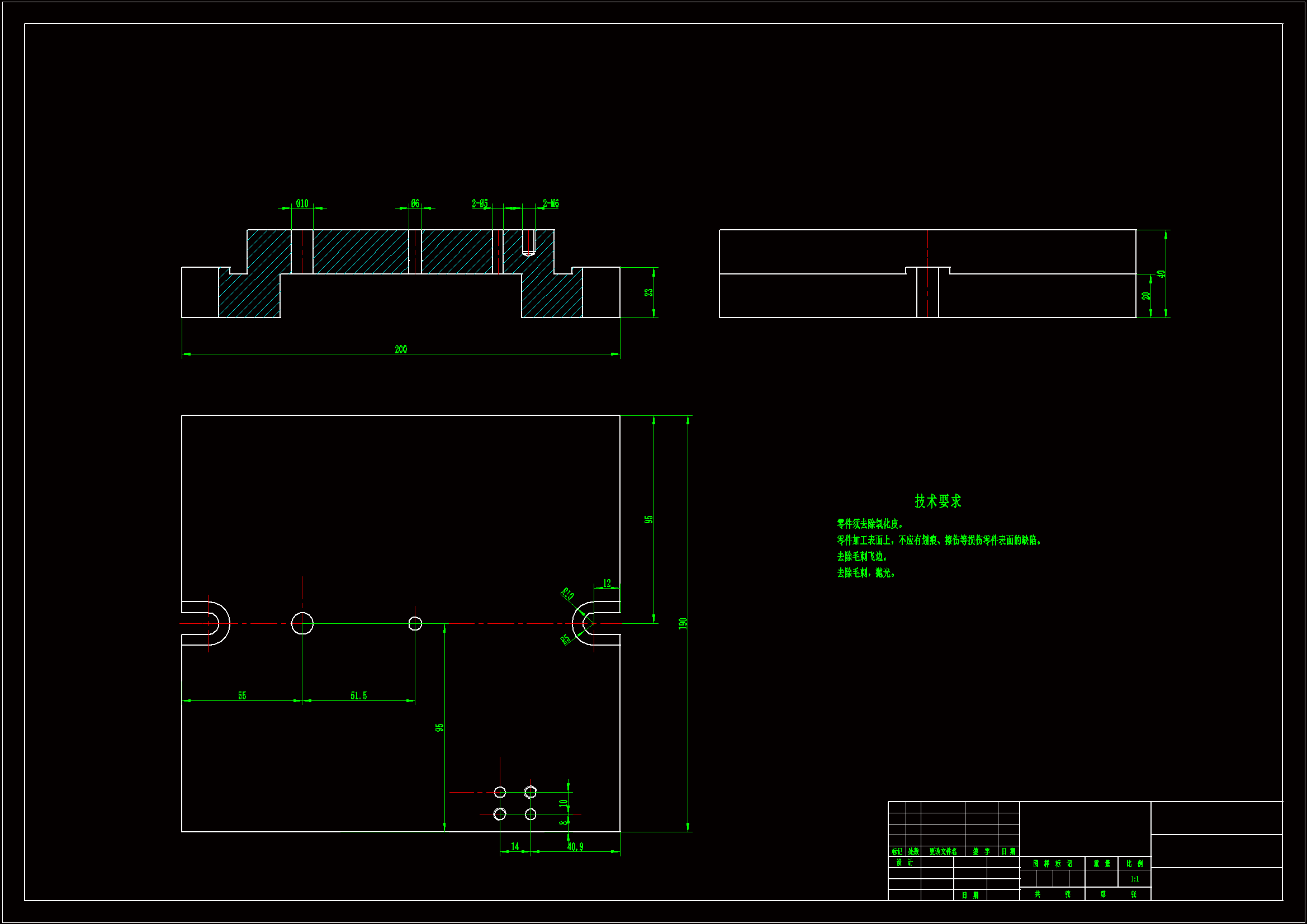Select the Ø10 hole dimension label
Viewport: 1307px width, 924px height.
(302, 203)
